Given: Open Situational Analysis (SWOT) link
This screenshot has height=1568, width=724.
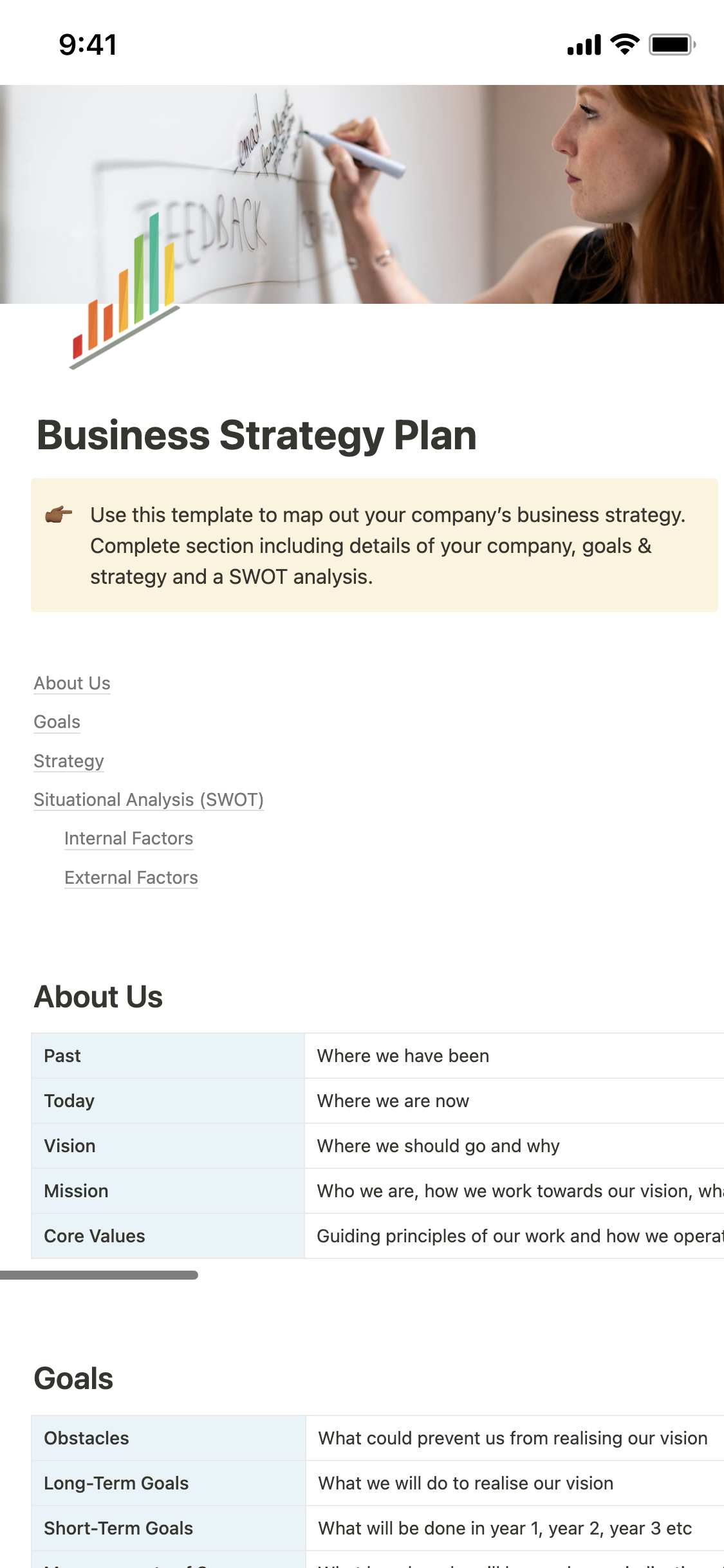Looking at the screenshot, I should pos(149,800).
